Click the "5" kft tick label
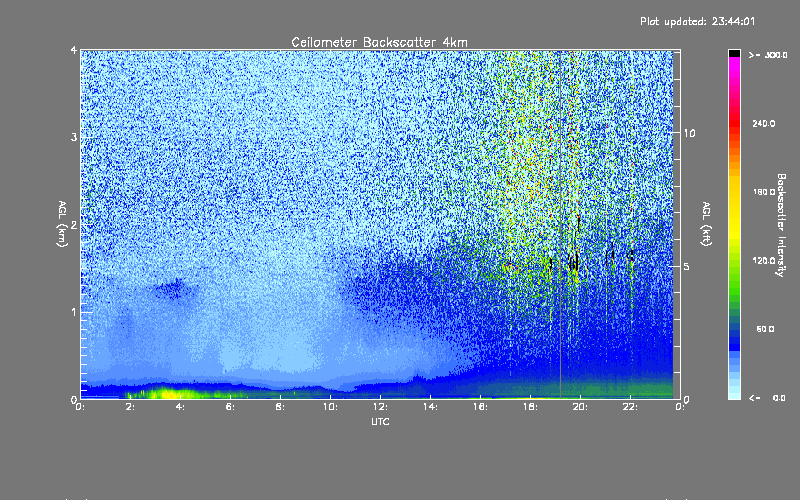The width and height of the screenshot is (800, 500). pos(686,266)
